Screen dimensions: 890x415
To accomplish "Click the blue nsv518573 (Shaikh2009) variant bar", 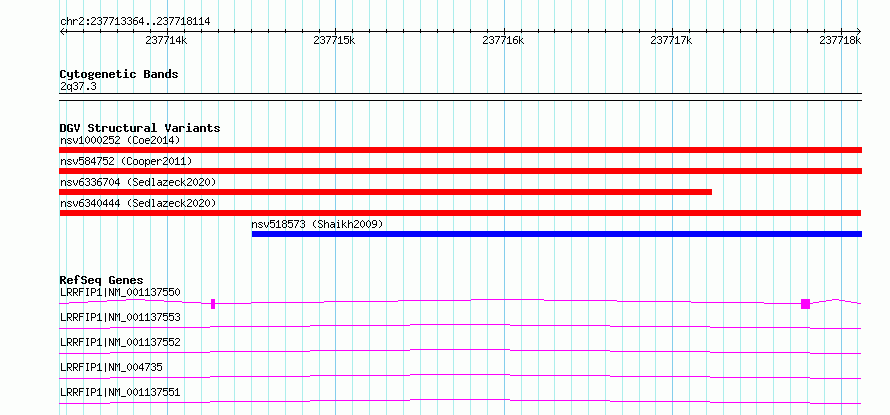I will [557, 234].
